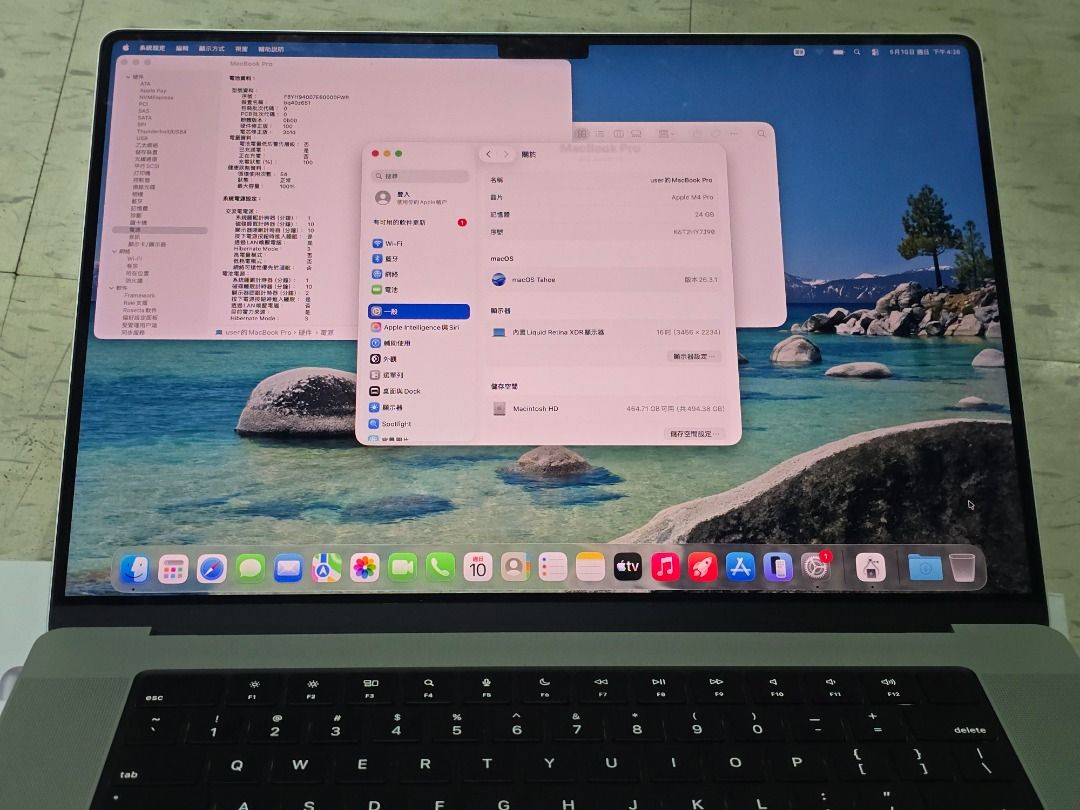1080x810 pixels.
Task: Select Thunderbolt/USB4 in System Information sidebar
Action: pyautogui.click(x=162, y=132)
